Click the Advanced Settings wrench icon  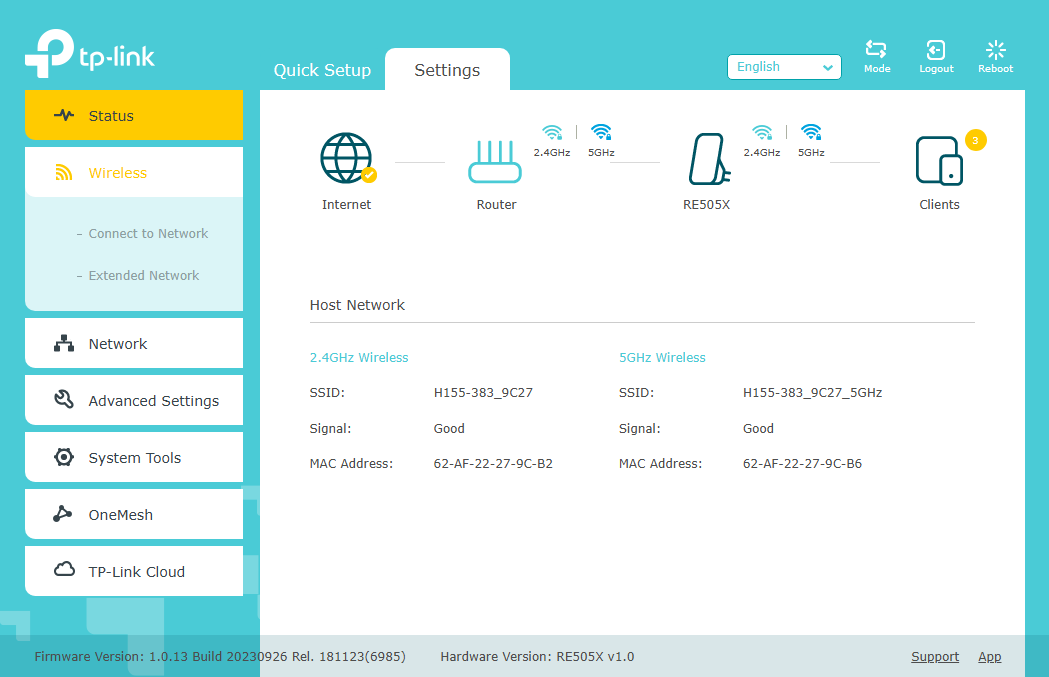[64, 399]
